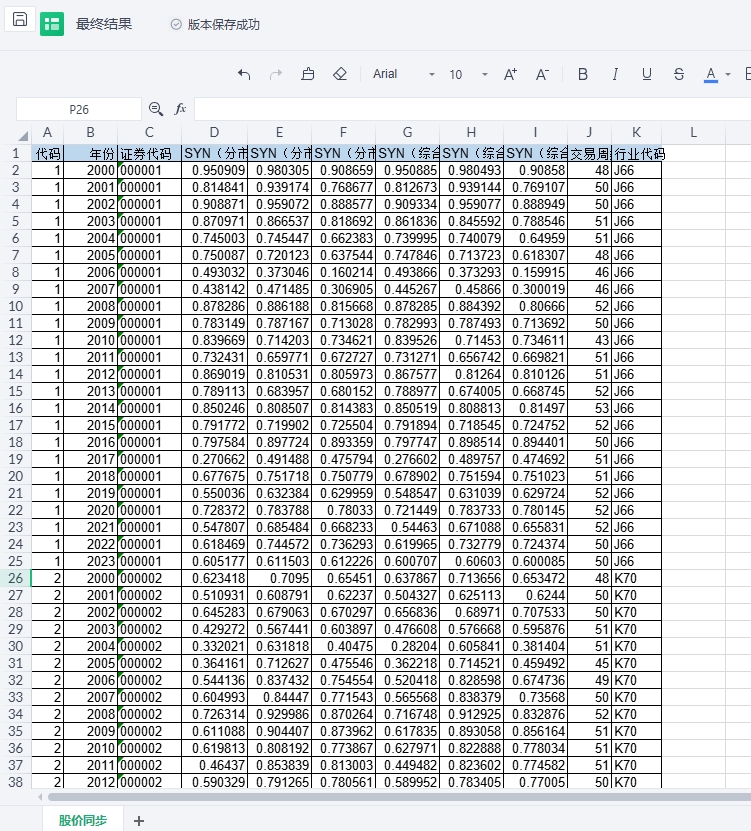The height and width of the screenshot is (831, 751).
Task: Click into the formula bar input
Action: pos(473,109)
